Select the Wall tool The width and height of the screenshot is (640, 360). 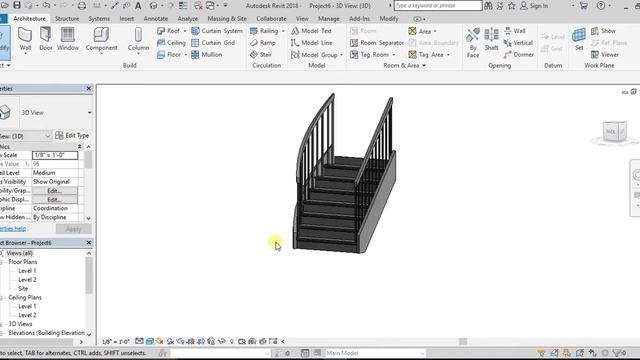[25, 40]
